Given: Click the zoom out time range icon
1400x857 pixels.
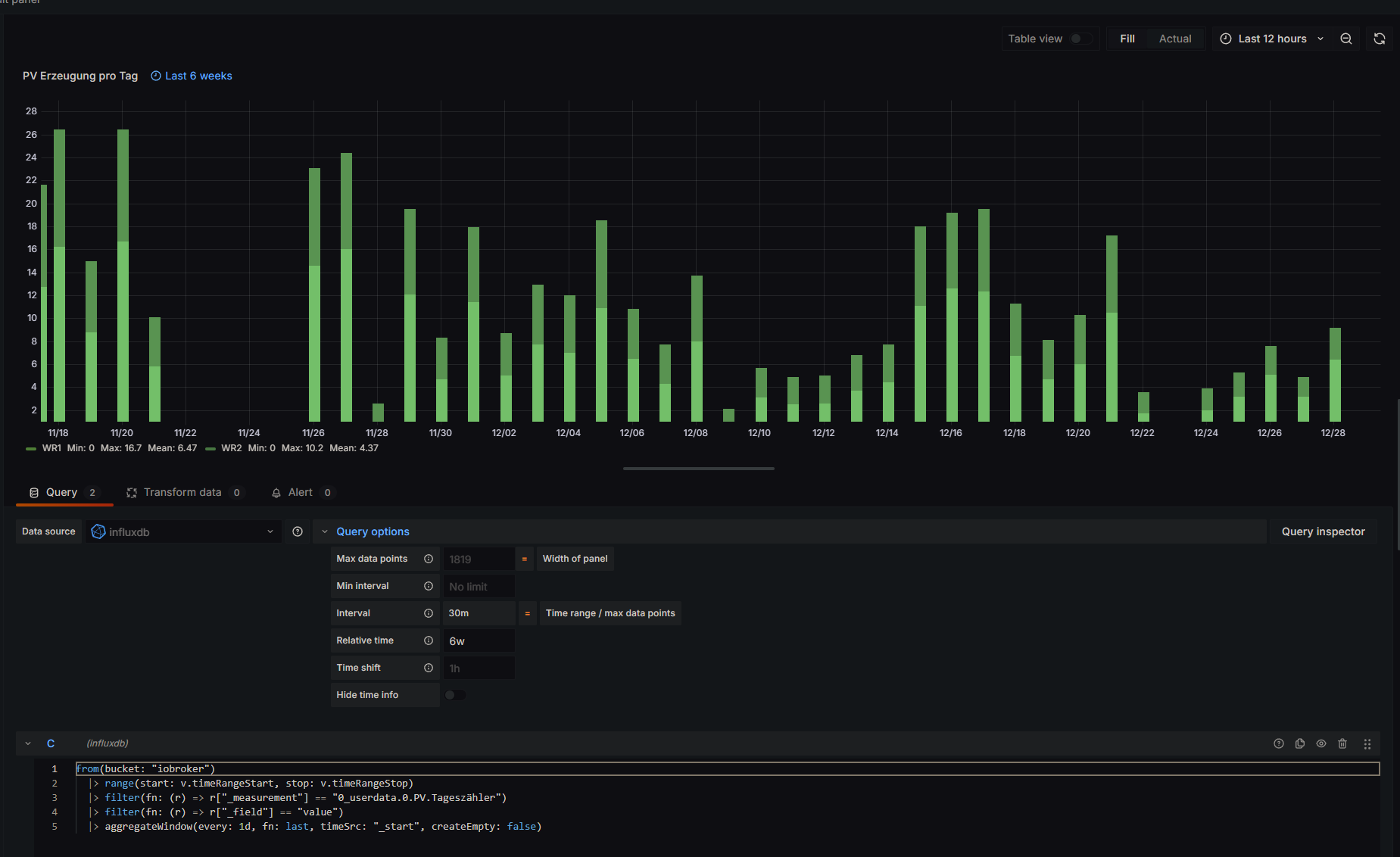Looking at the screenshot, I should pyautogui.click(x=1346, y=39).
